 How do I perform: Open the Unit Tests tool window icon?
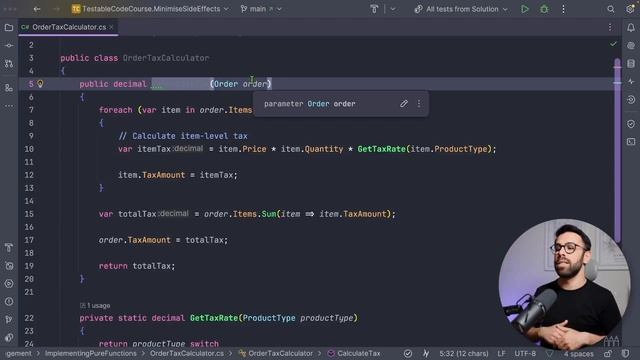9,337
